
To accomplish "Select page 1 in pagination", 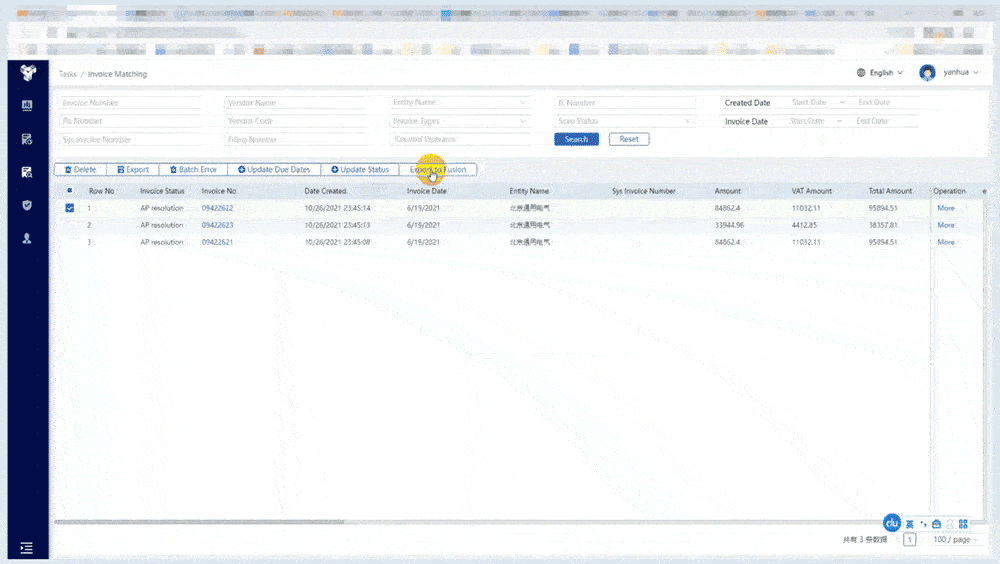I will point(910,540).
